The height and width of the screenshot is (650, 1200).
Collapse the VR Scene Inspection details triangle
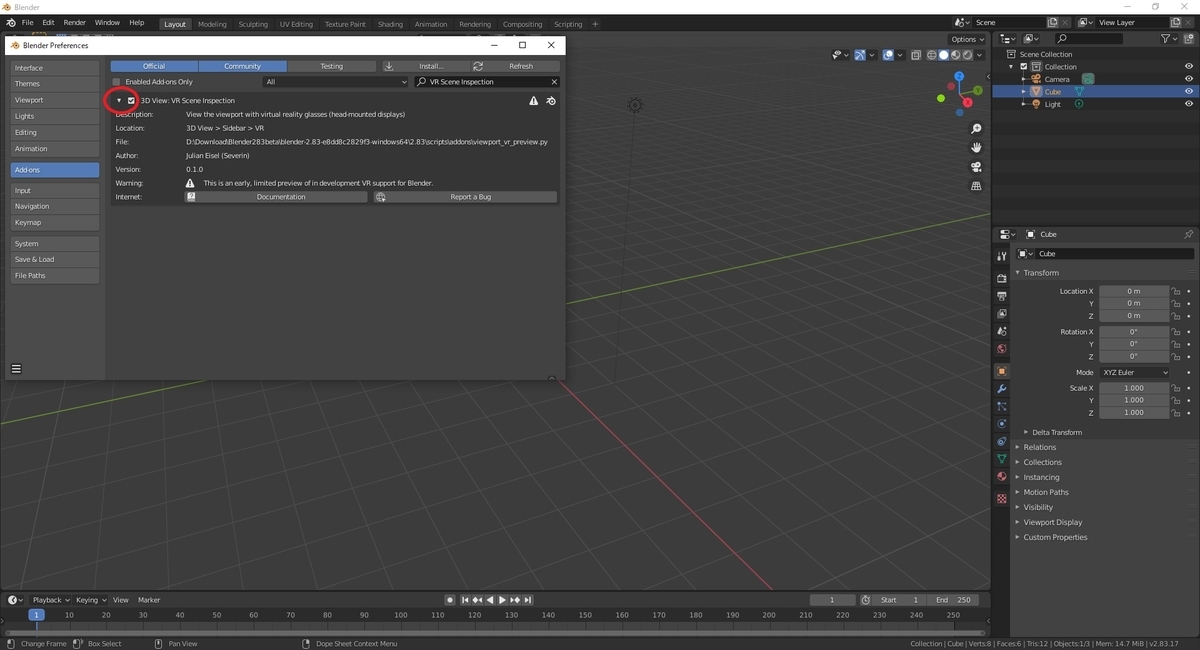coord(118,100)
